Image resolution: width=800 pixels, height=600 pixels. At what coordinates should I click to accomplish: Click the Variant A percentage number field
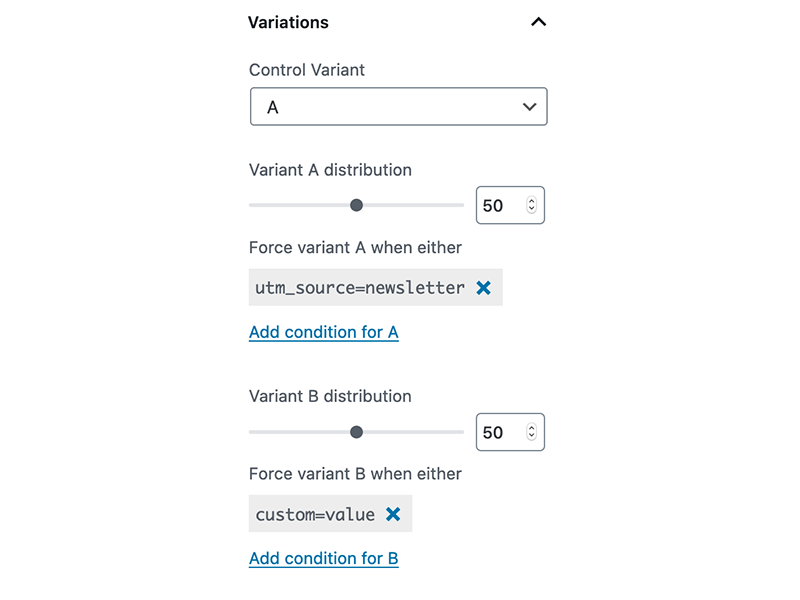pos(510,205)
